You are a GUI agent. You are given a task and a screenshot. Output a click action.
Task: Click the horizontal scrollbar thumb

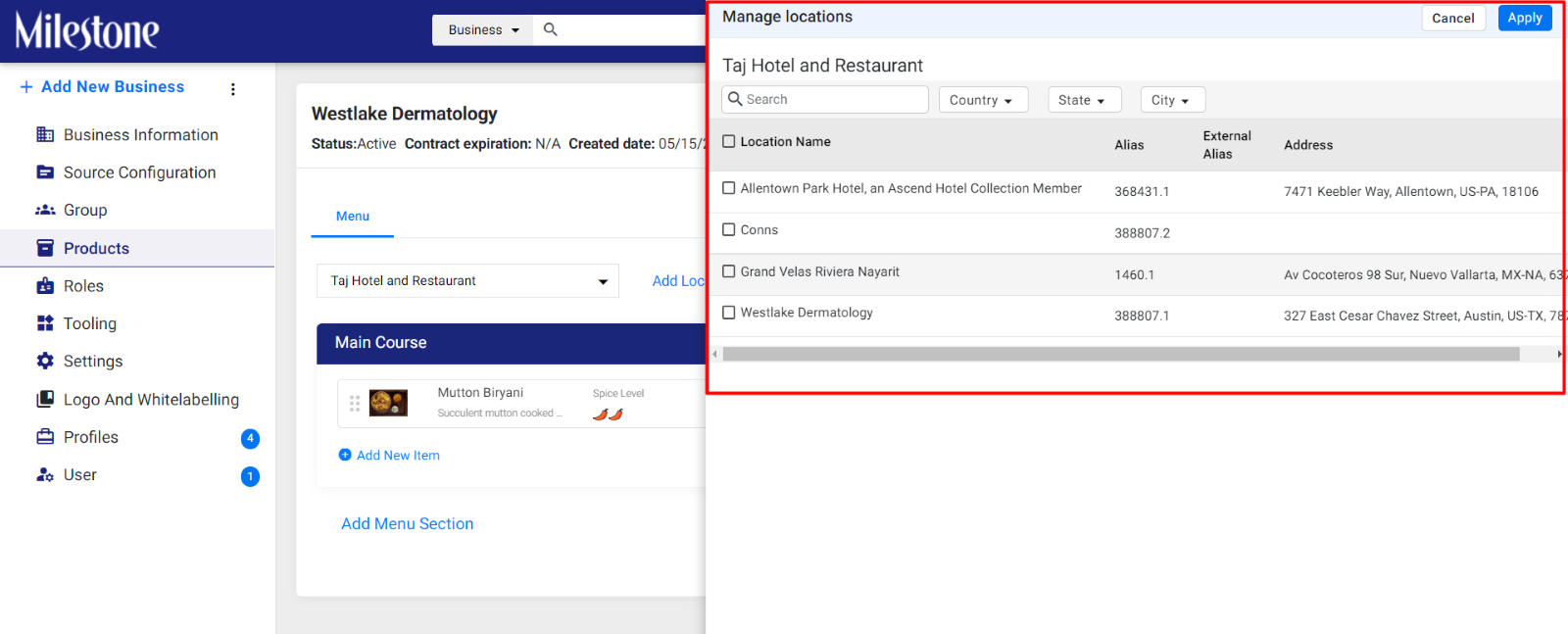tap(1121, 354)
